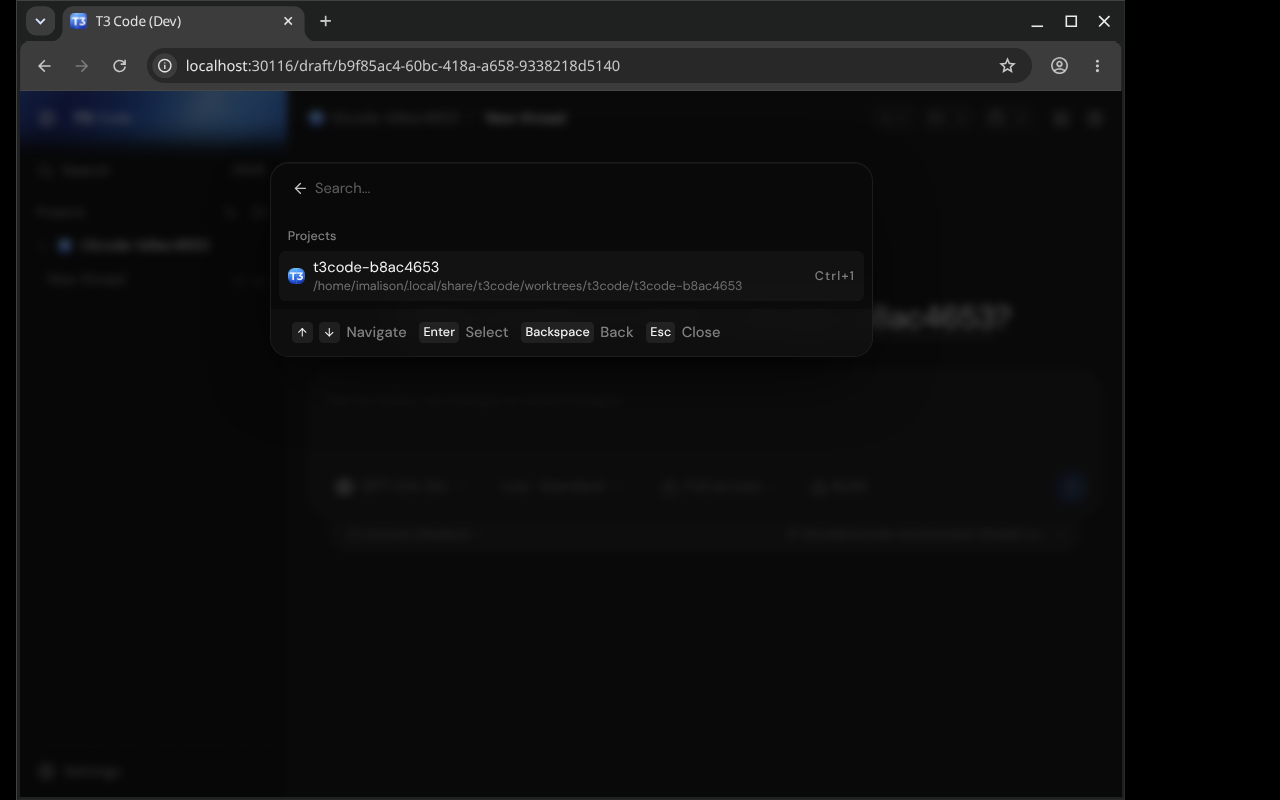Screen dimensions: 1280x800
Task: Click the Enter key hint
Action: (x=439, y=332)
